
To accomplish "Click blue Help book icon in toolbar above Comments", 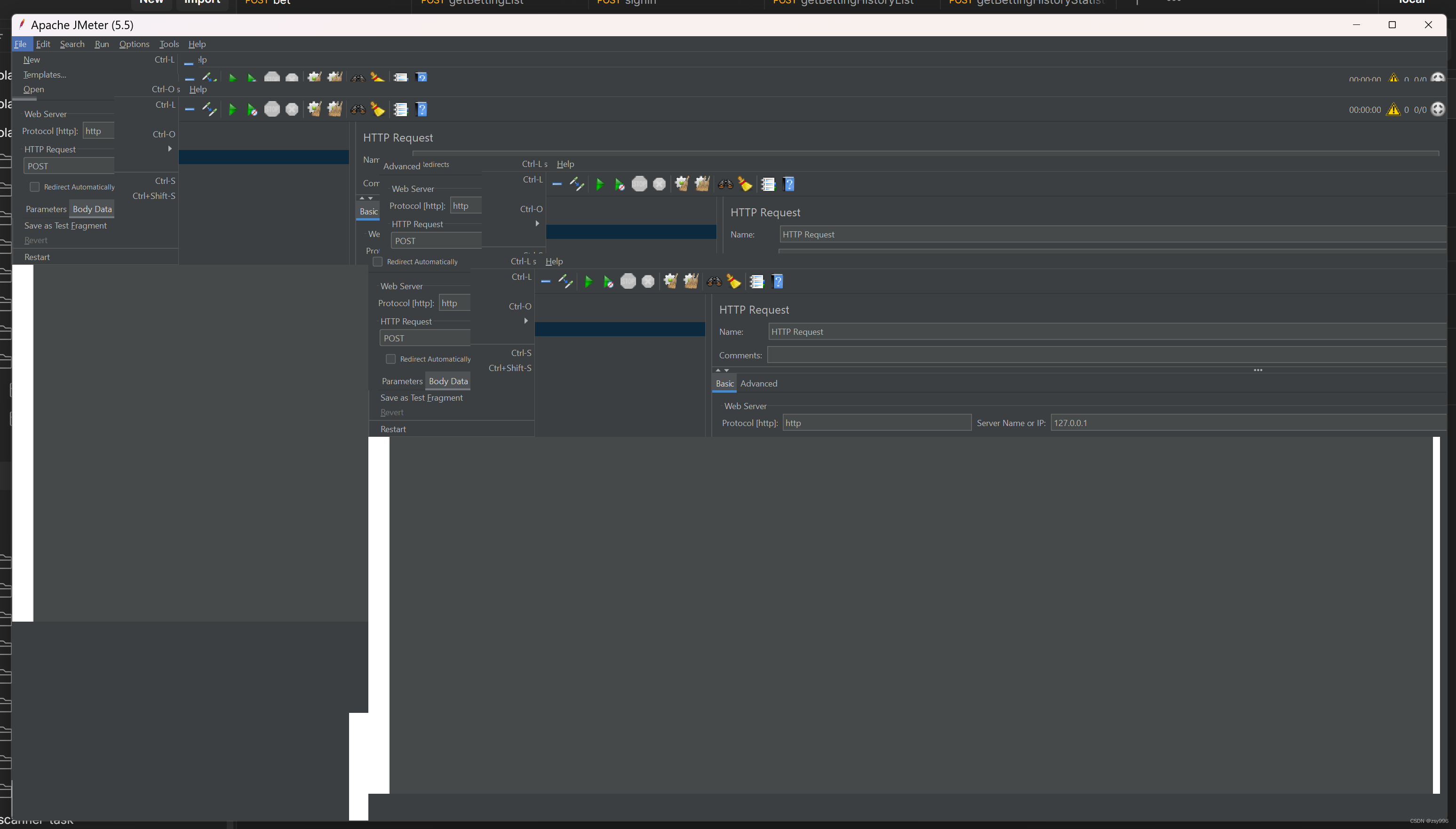I will tap(778, 281).
